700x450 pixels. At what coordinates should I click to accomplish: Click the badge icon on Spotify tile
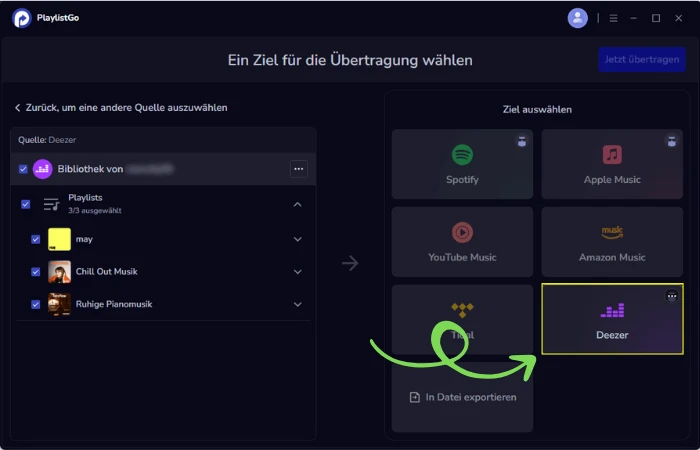522,142
